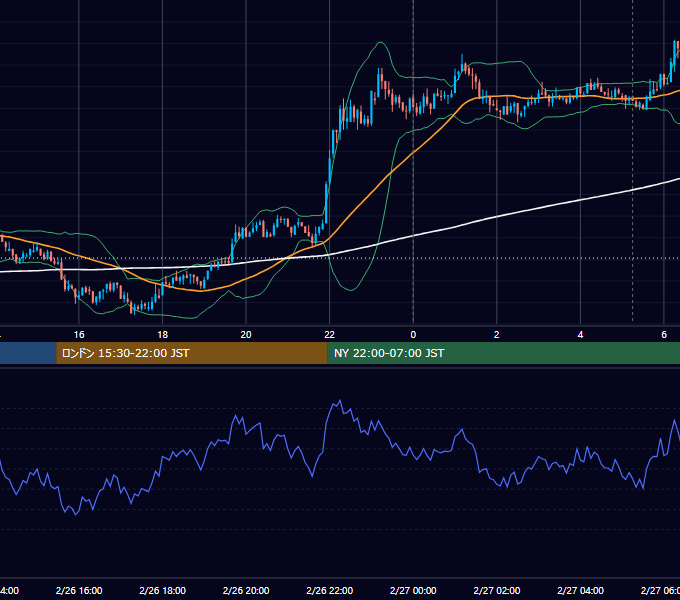Screen dimensions: 680x600
Task: Click the price chart axis label 0
Action: 413,335
